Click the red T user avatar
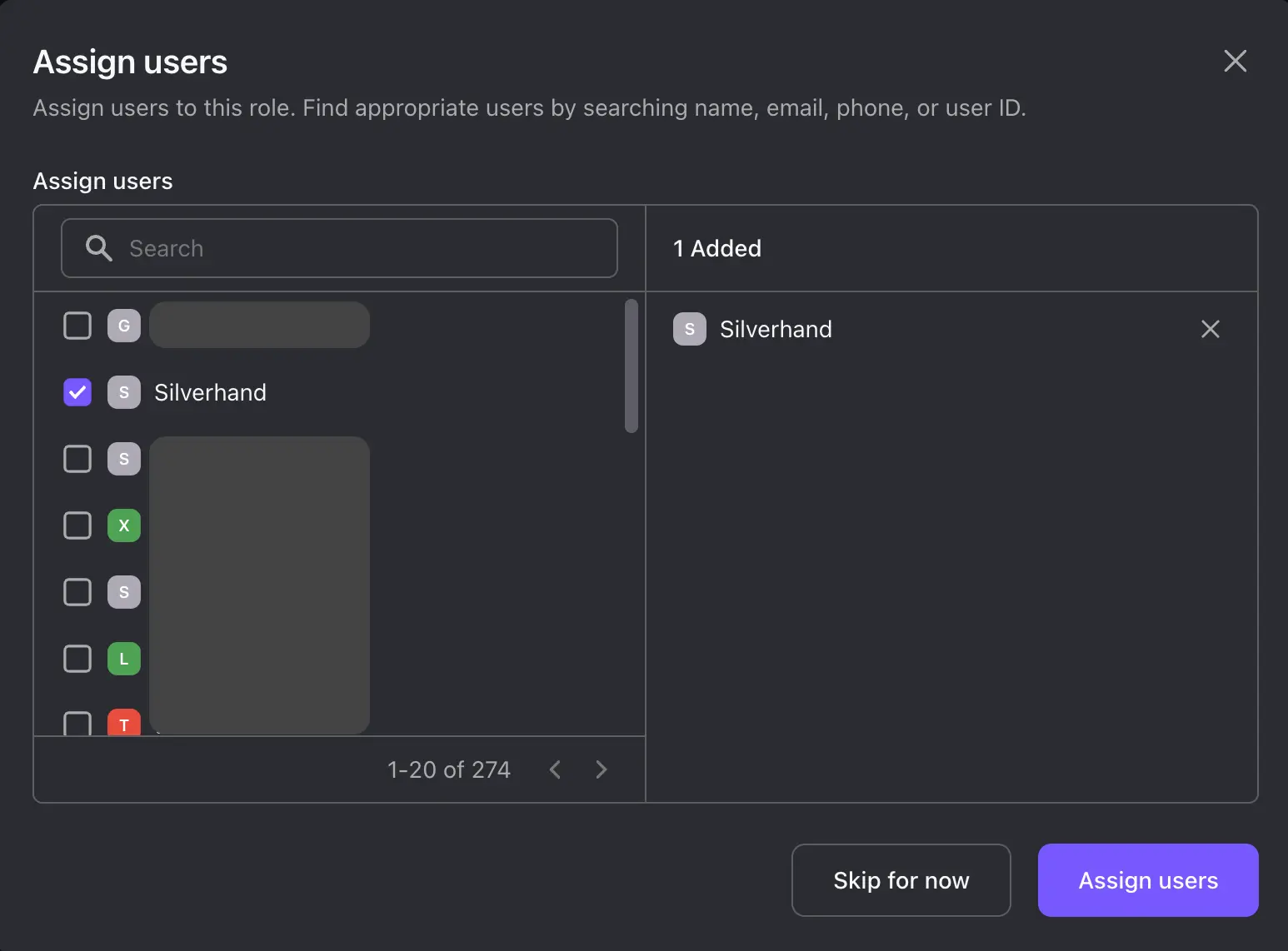This screenshot has width=1288, height=951. (x=124, y=723)
